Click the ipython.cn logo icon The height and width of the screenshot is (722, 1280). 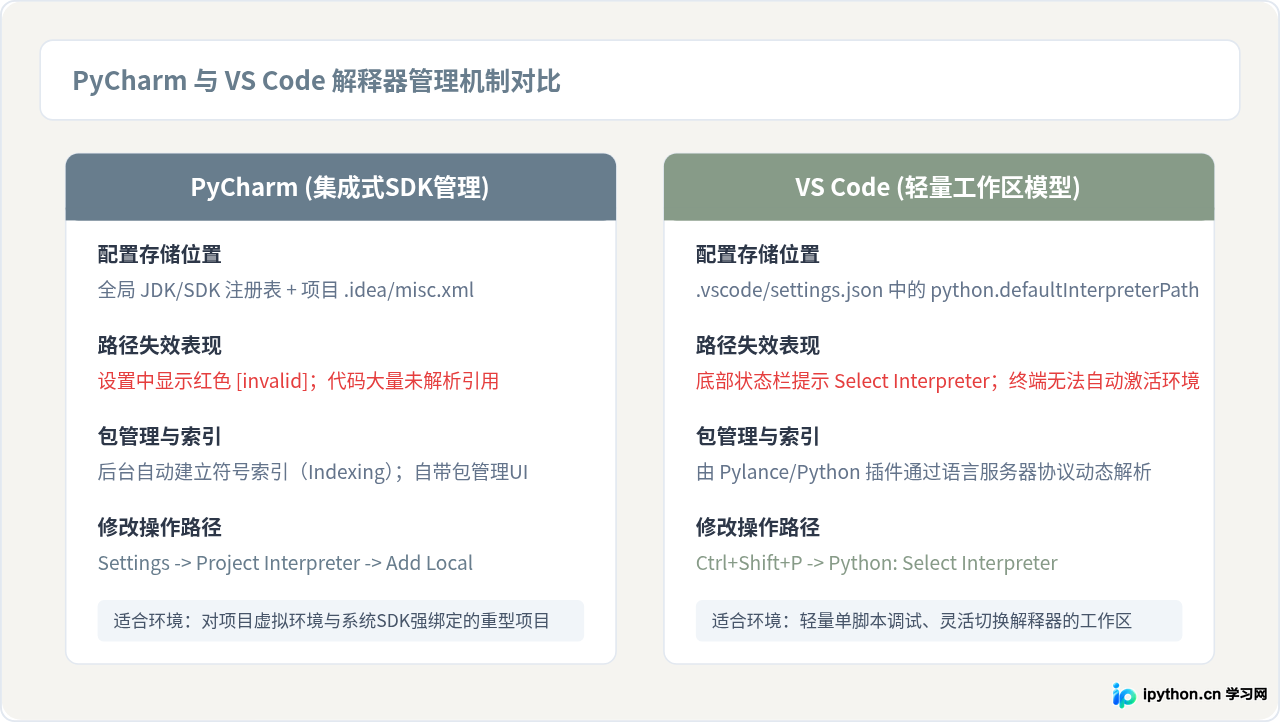1124,694
